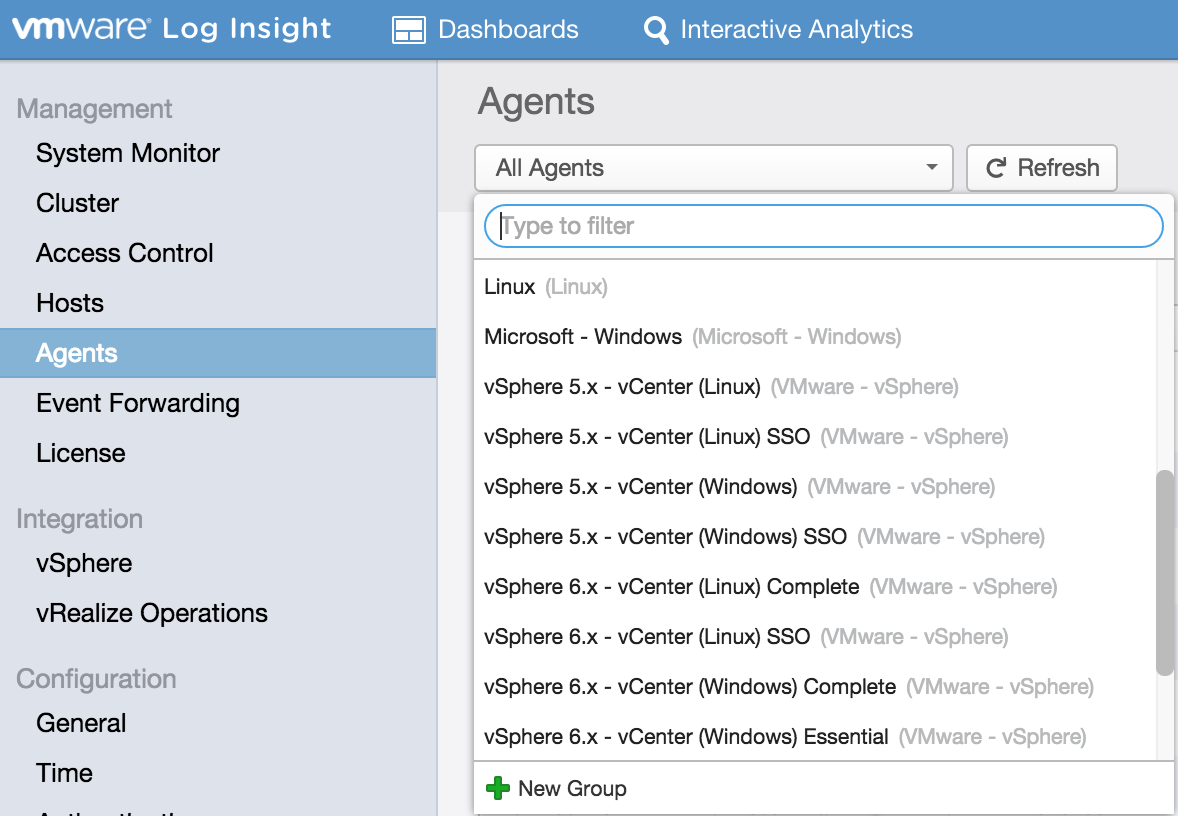Screen dimensions: 1178x816
Task: Choose Microsoft - Windows agent group
Action: tap(583, 337)
